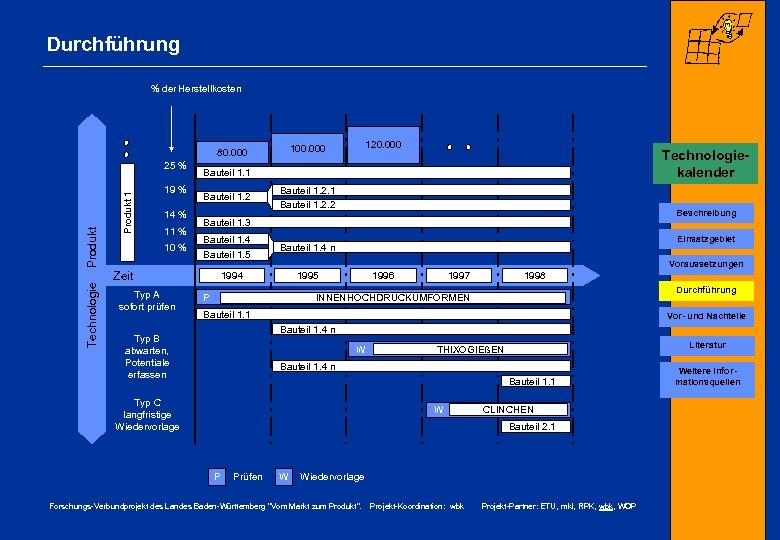This screenshot has width=780, height=540.
Task: Select the 1996 year marker
Action: [383, 275]
